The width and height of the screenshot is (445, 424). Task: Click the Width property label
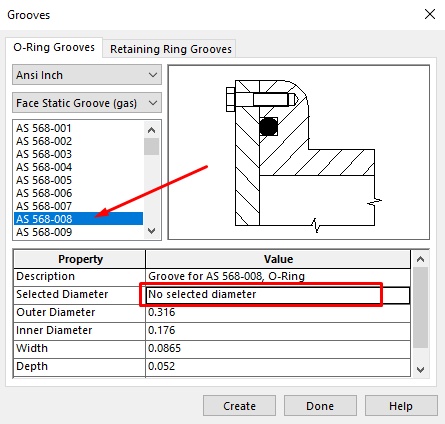[x=32, y=348]
